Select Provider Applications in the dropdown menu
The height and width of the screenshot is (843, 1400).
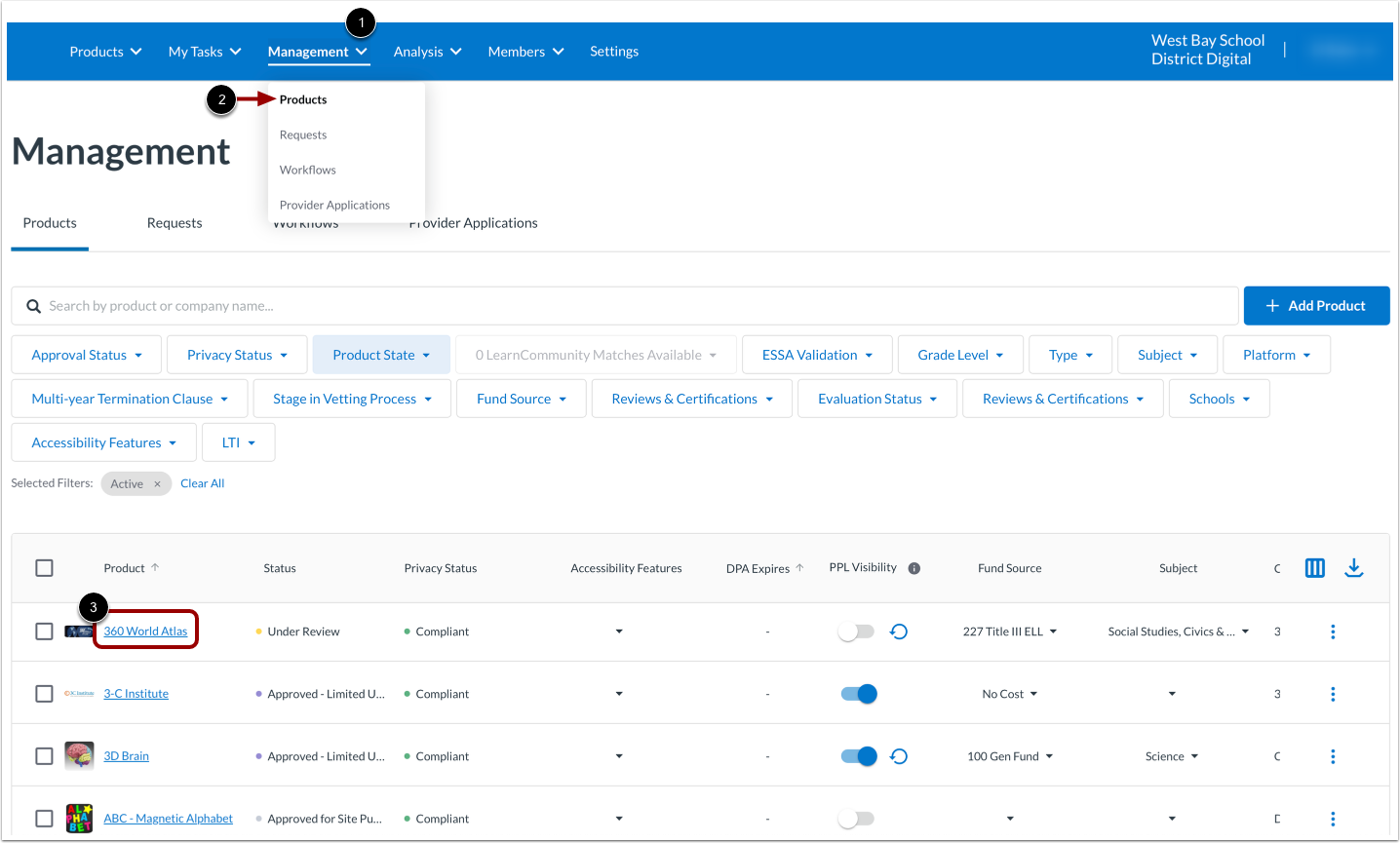tap(334, 205)
